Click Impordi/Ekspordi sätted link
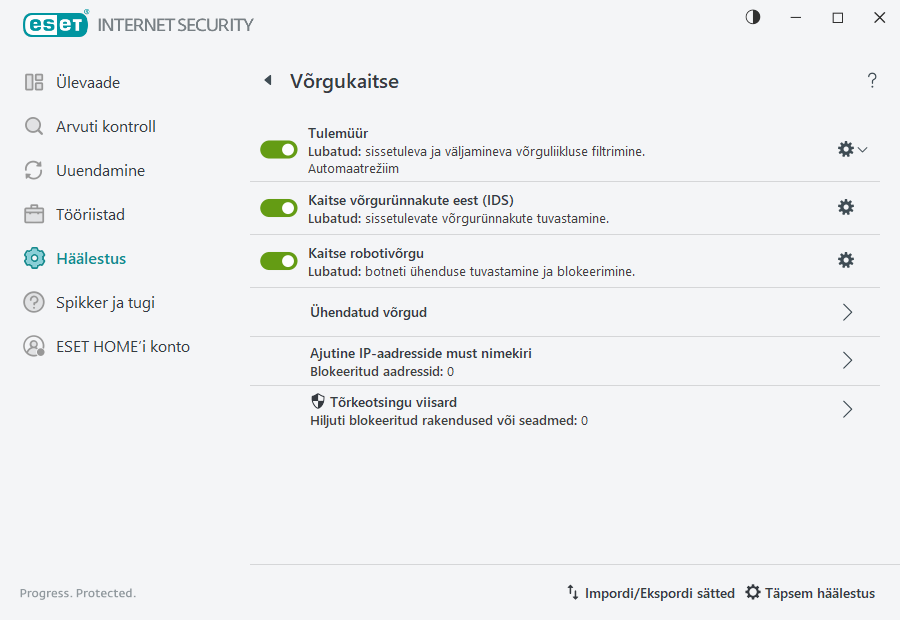Screen dimensions: 900x620 click(652, 592)
